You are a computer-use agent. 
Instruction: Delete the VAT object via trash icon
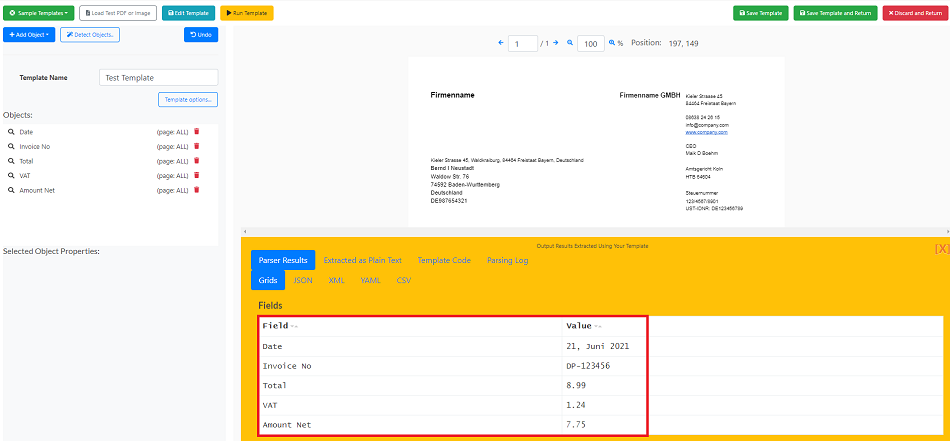point(196,175)
